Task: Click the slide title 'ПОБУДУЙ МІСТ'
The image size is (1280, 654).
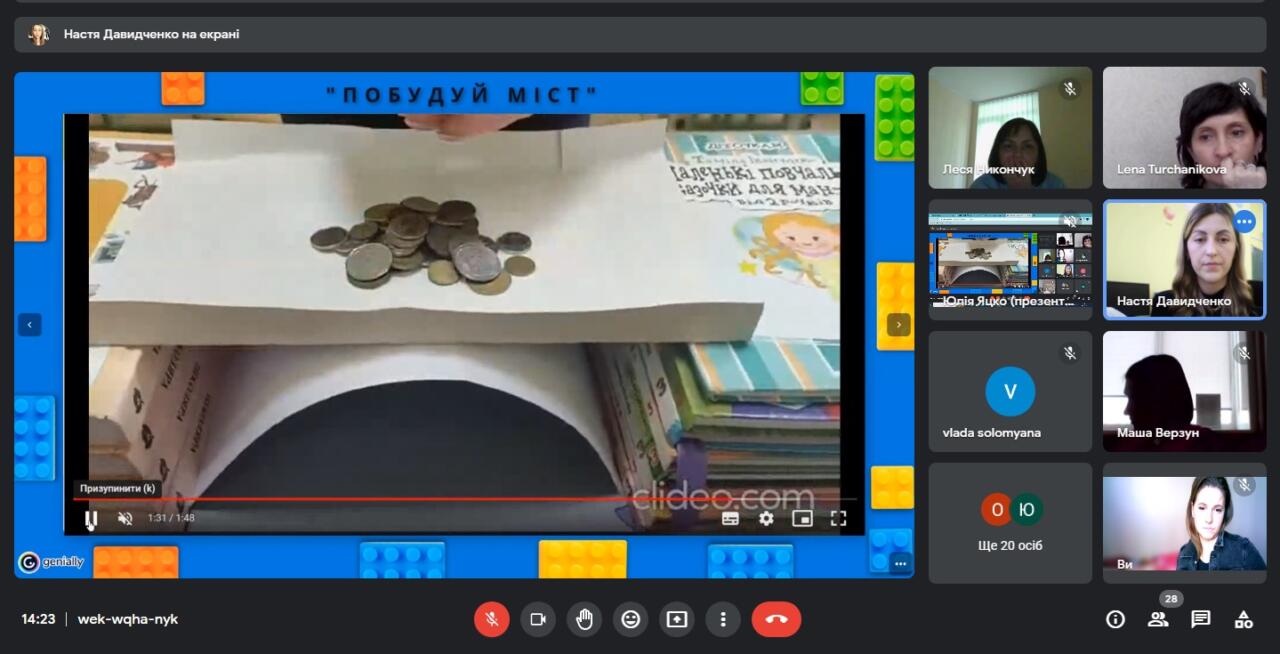Action: (462, 95)
